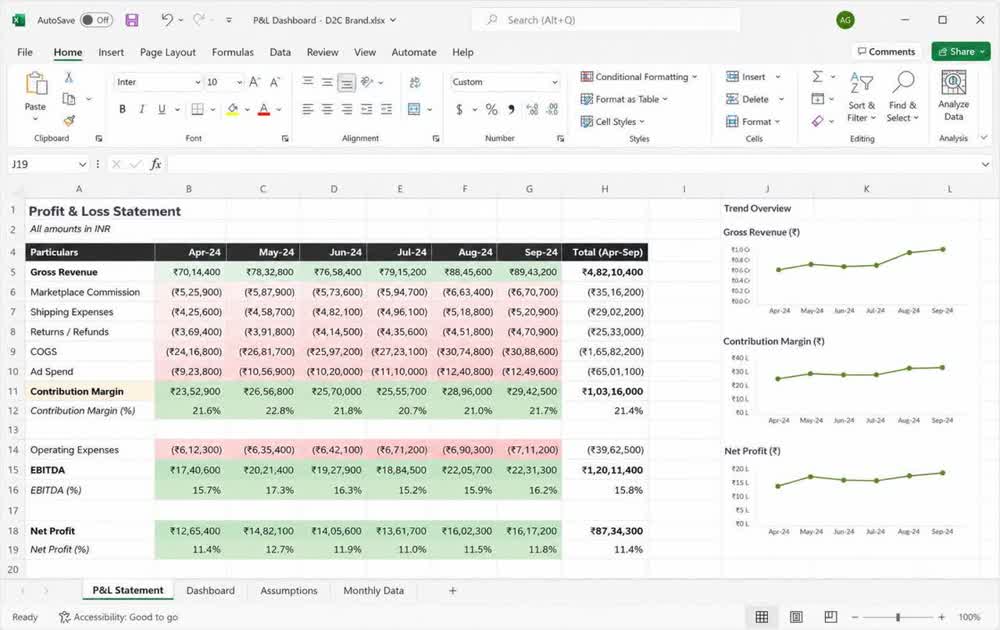Go to the Data ribbon tab
The image size is (1000, 630).
tap(280, 52)
